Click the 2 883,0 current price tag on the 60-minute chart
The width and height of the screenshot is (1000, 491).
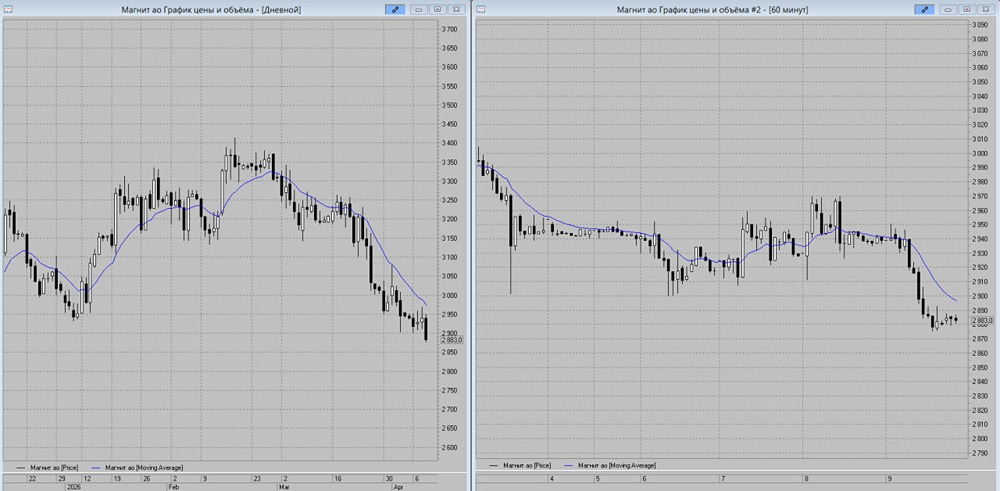pyautogui.click(x=982, y=320)
